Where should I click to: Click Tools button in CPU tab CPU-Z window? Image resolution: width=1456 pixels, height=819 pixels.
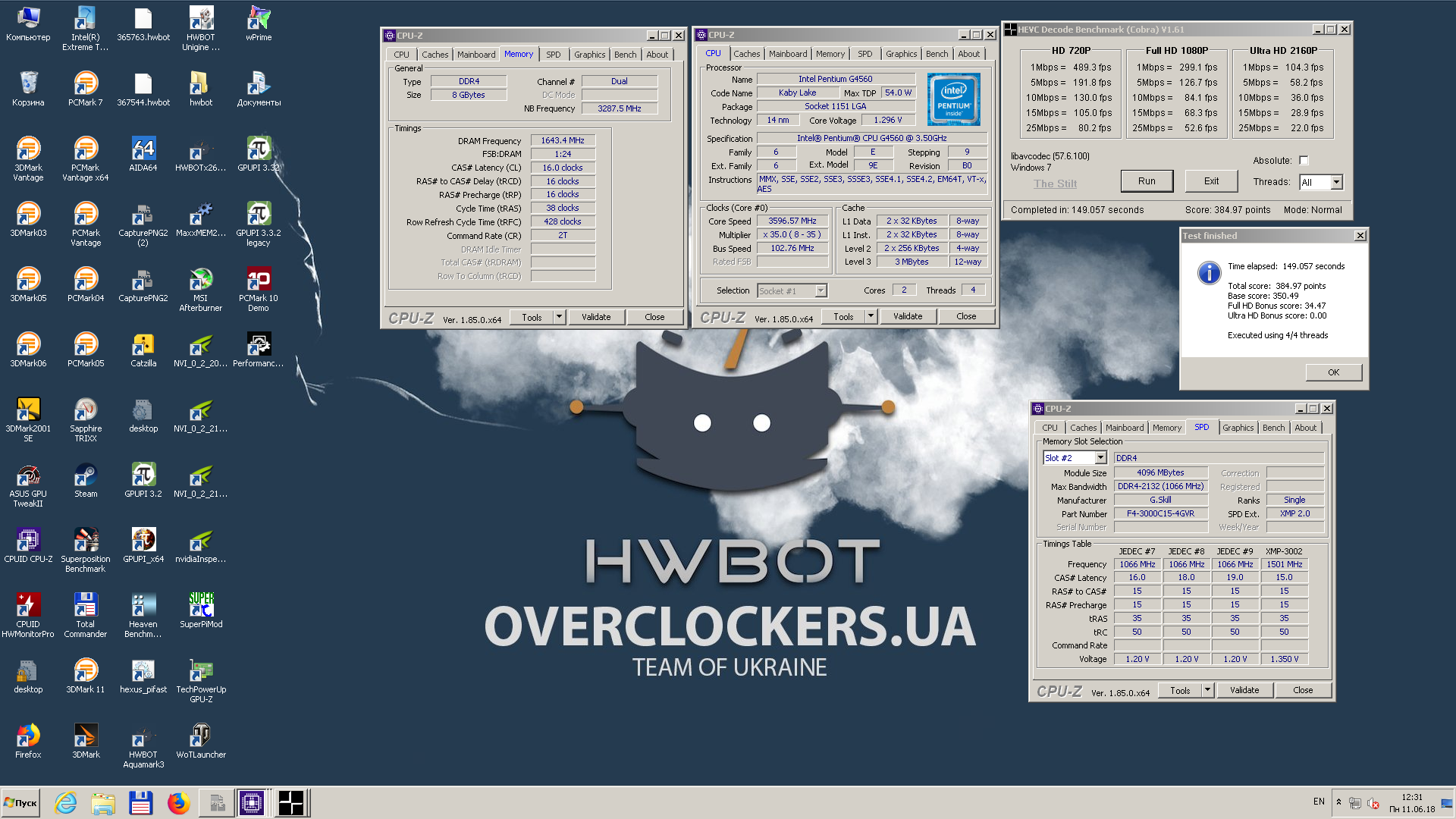843,316
